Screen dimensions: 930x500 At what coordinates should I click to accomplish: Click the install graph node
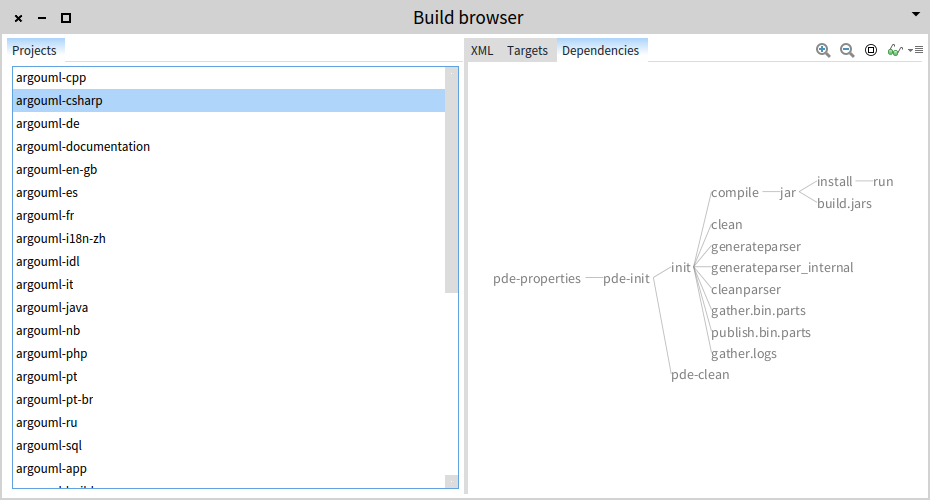coord(835,181)
